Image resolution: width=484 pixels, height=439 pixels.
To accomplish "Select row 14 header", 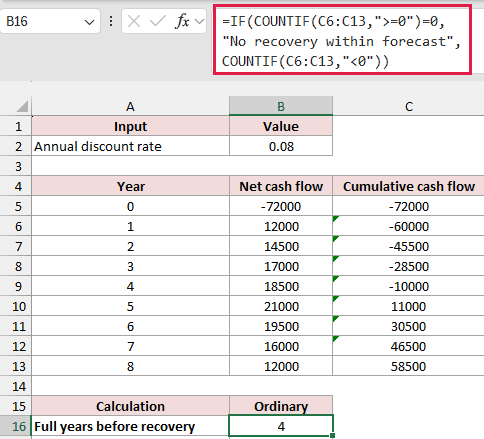I will pos(16,386).
